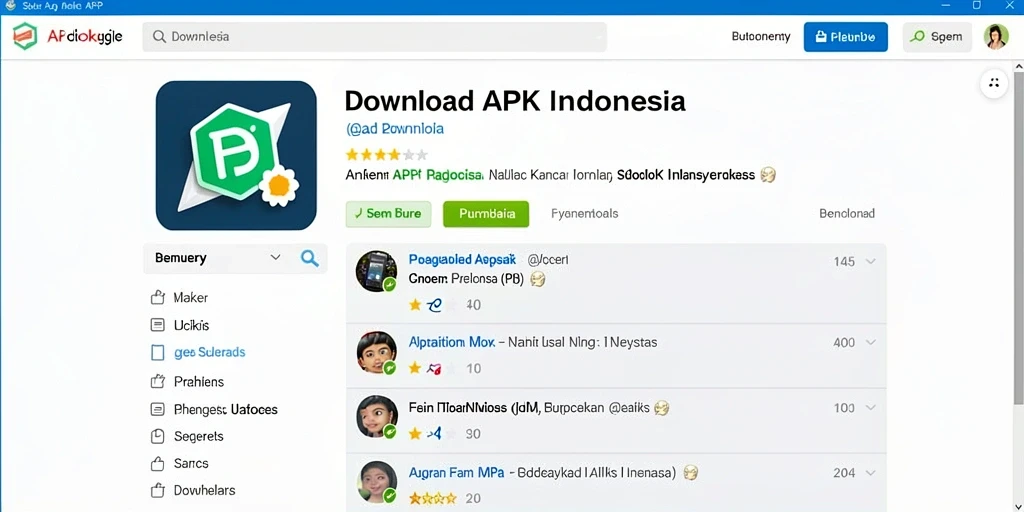Open the Augran Fam MPa link
The image size is (1024, 512).
[x=456, y=472]
